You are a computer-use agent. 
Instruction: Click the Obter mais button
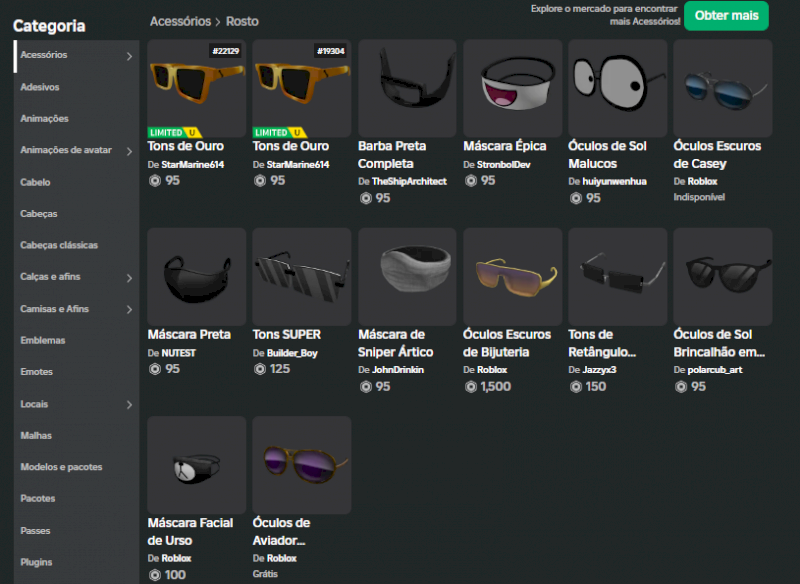tap(726, 16)
